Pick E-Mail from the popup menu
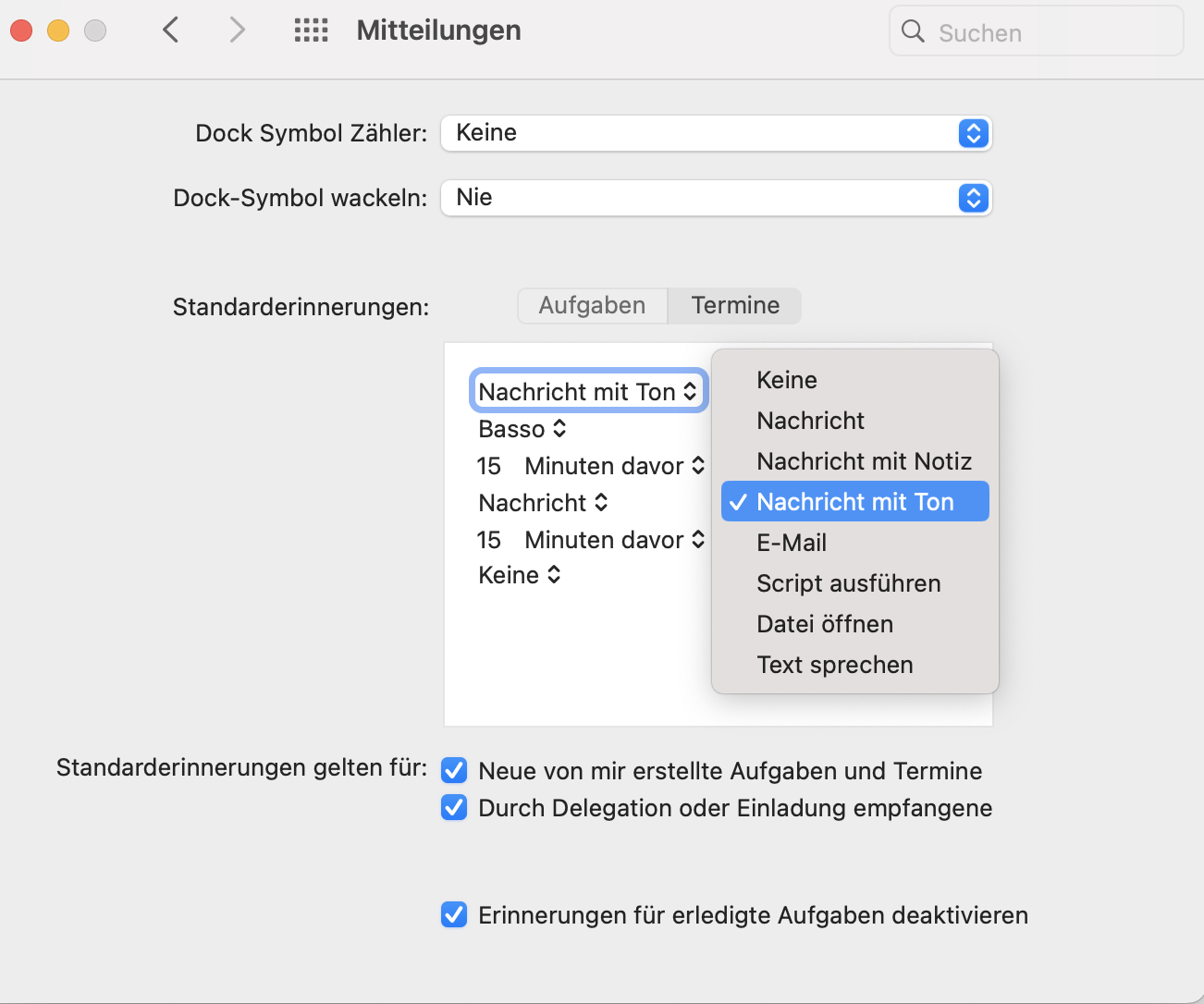The image size is (1204, 1004). (792, 543)
